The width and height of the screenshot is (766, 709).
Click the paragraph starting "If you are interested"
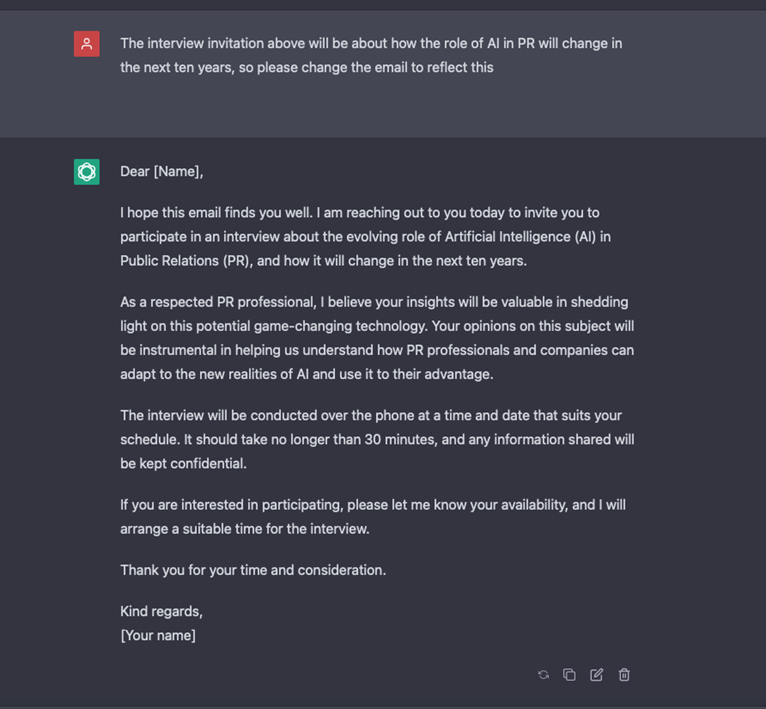(x=373, y=517)
